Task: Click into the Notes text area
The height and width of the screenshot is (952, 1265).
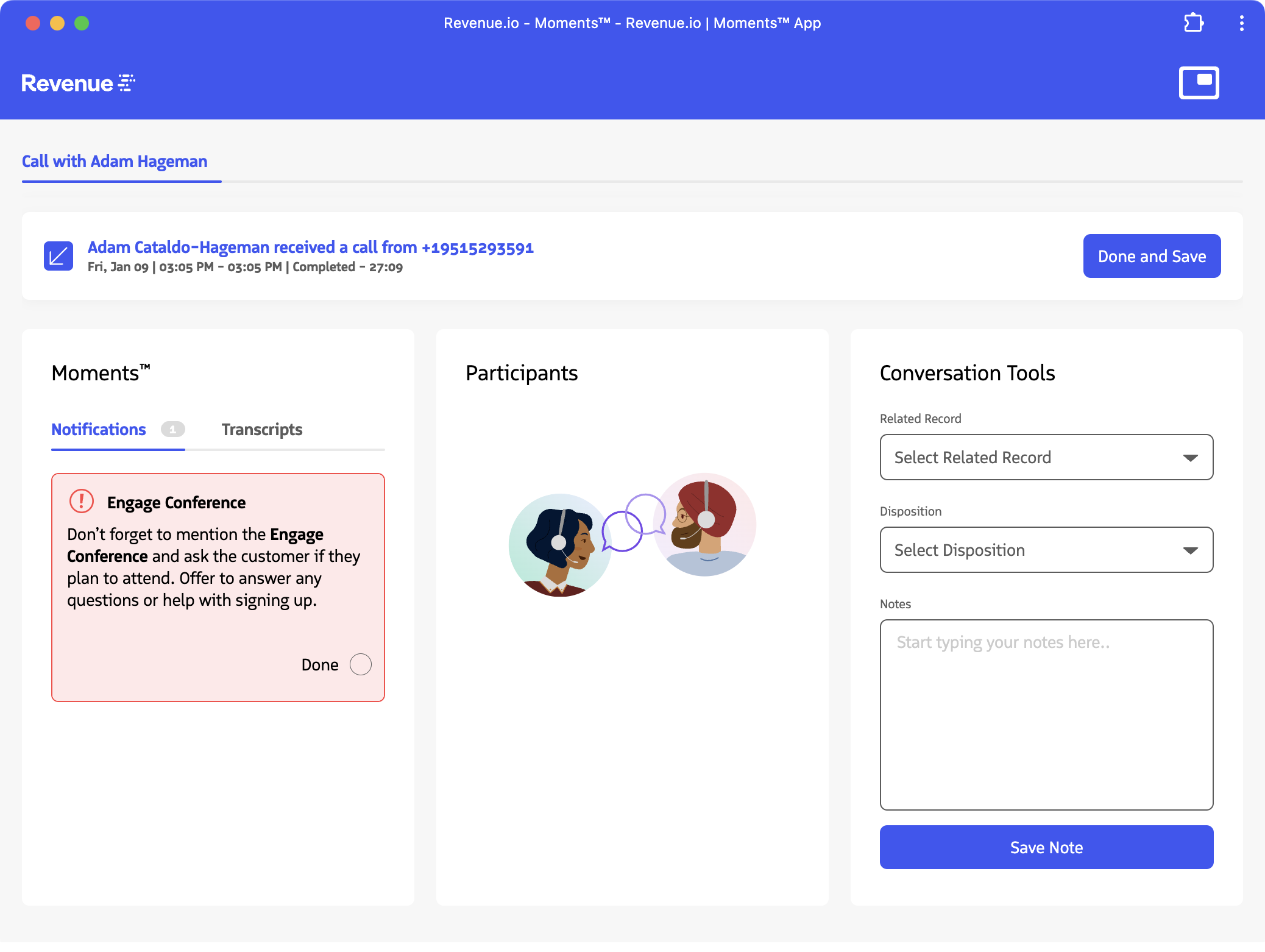Action: [1046, 714]
